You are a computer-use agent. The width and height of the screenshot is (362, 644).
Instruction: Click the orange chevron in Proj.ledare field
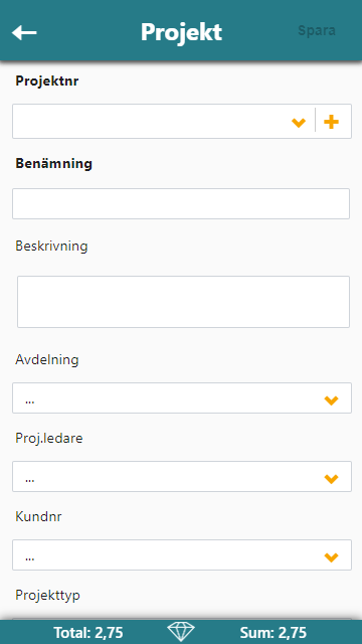pyautogui.click(x=331, y=478)
